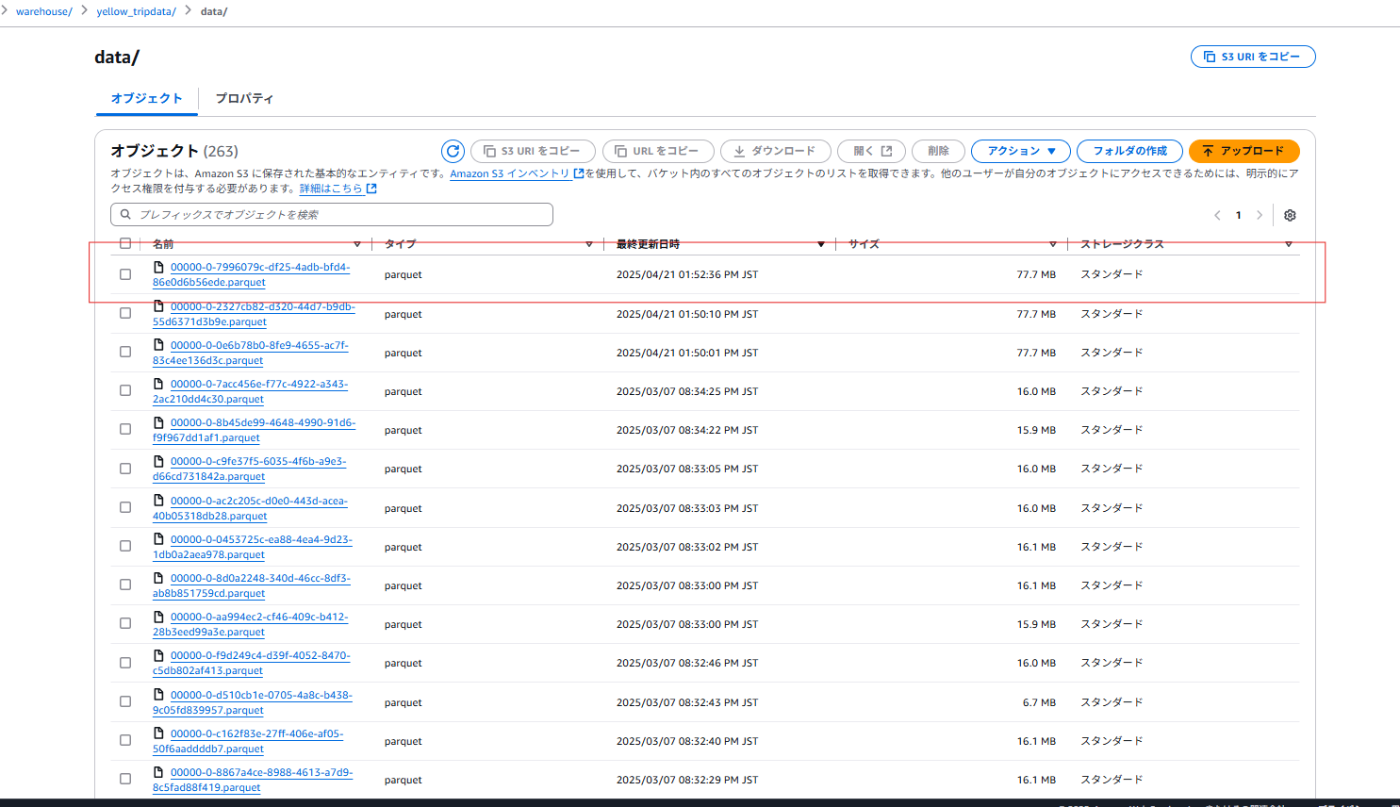
Task: Check the box for 00000-0-ac2c205c file
Action: (x=125, y=507)
